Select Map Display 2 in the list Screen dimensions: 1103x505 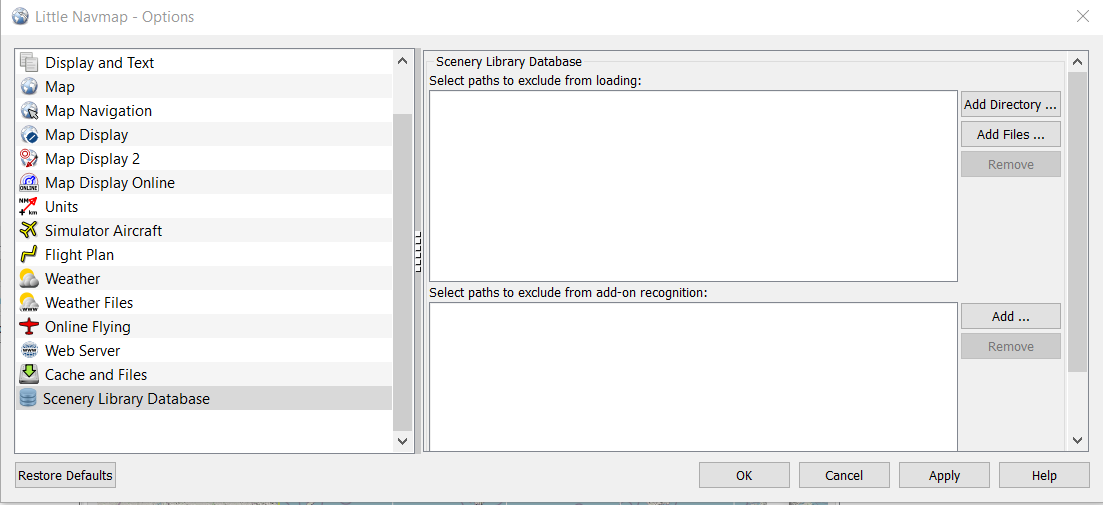click(x=203, y=158)
